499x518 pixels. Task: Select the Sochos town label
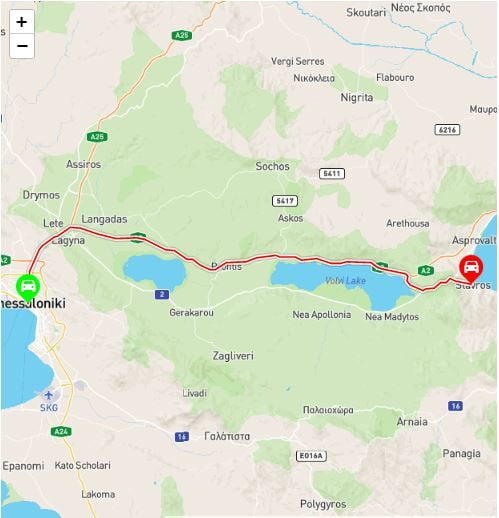[272, 166]
